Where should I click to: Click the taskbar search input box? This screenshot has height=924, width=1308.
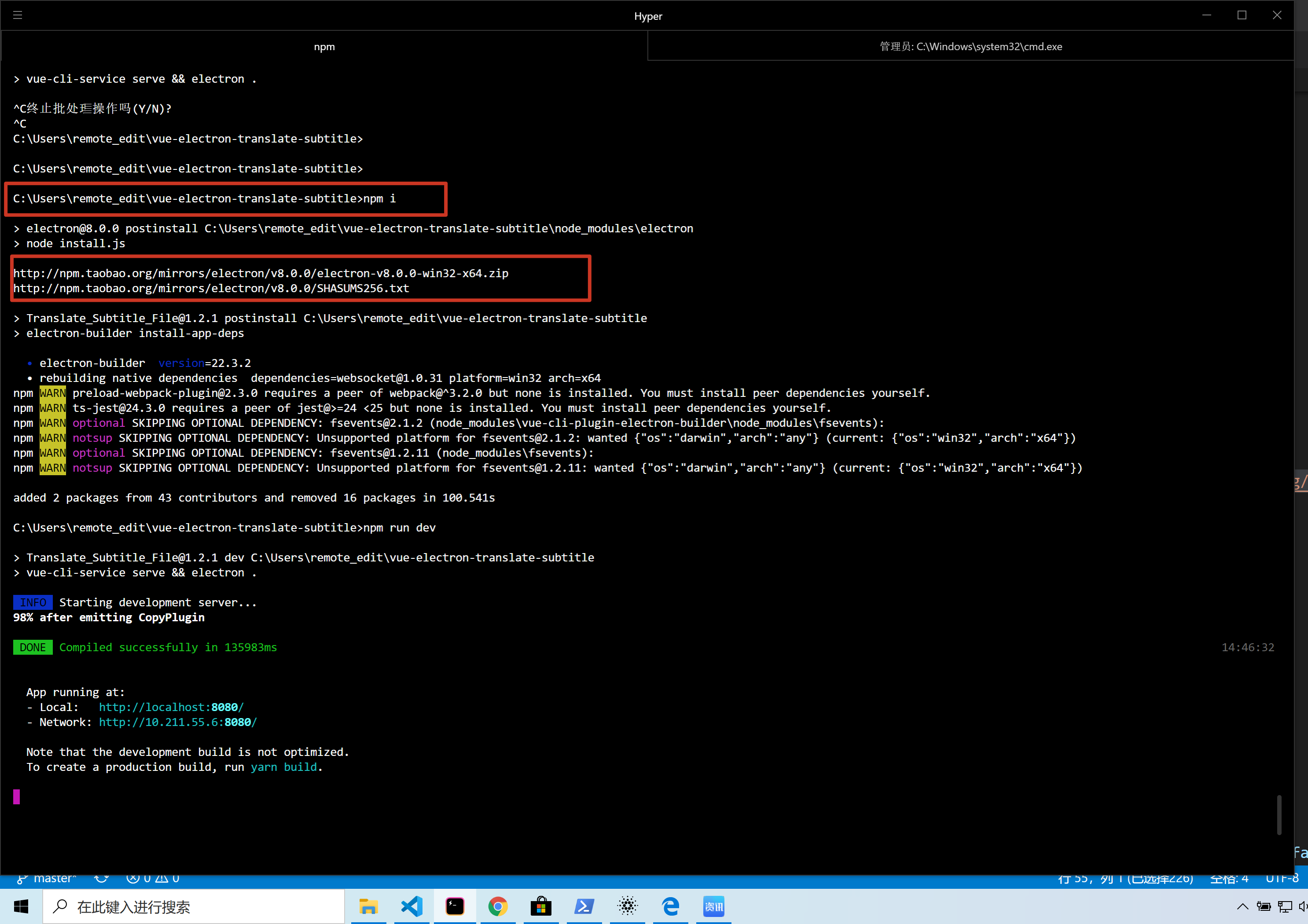(x=194, y=906)
